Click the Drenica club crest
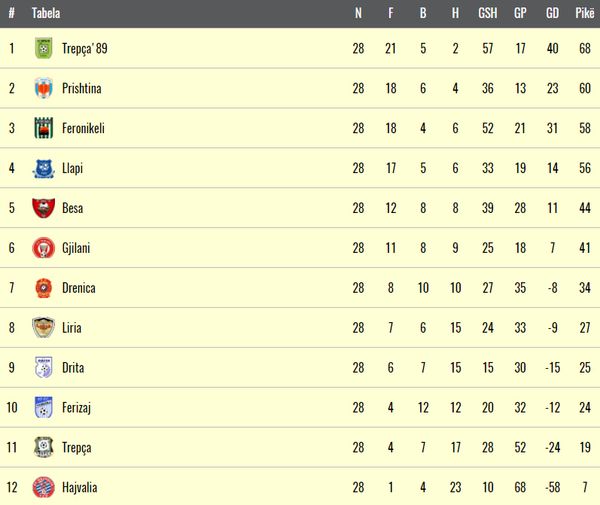Screen dimensions: 600x505 tap(44, 288)
